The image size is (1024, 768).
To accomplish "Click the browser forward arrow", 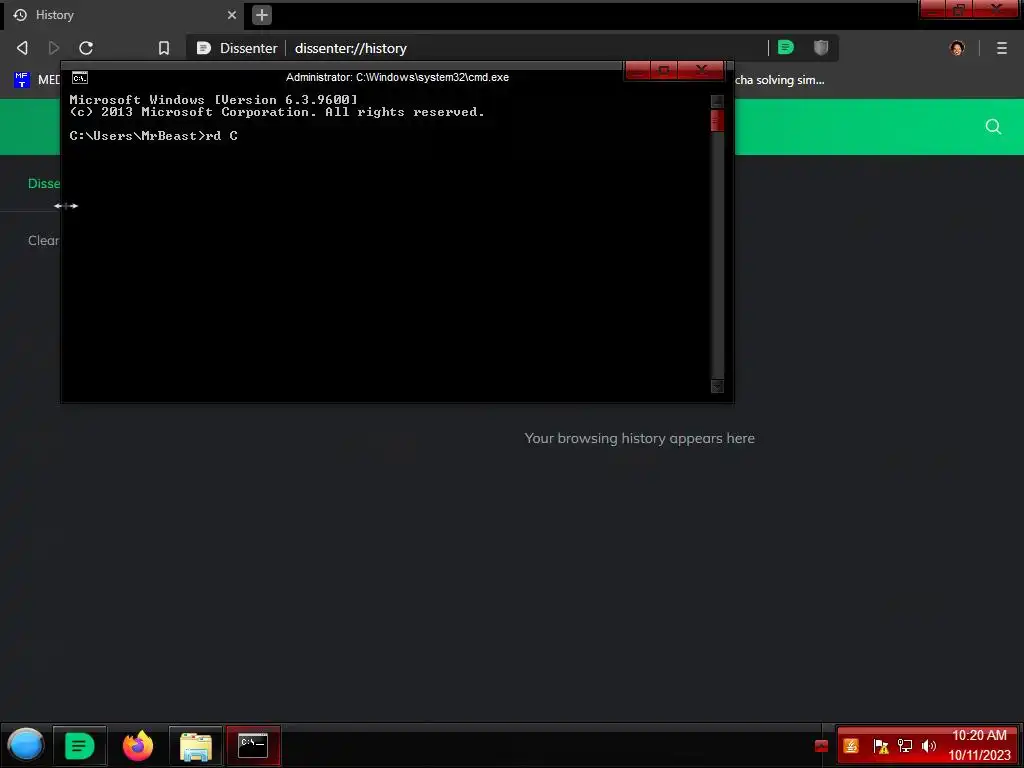I will [54, 48].
